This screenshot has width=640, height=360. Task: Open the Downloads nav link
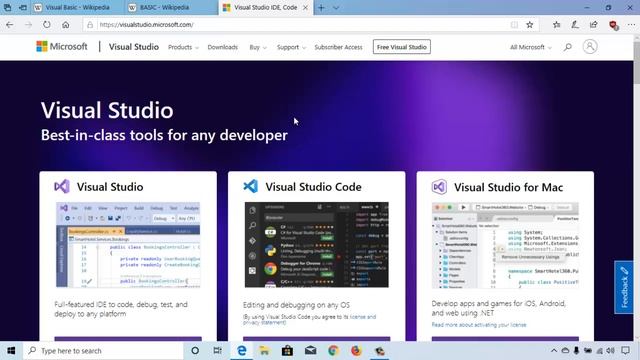coord(222,47)
